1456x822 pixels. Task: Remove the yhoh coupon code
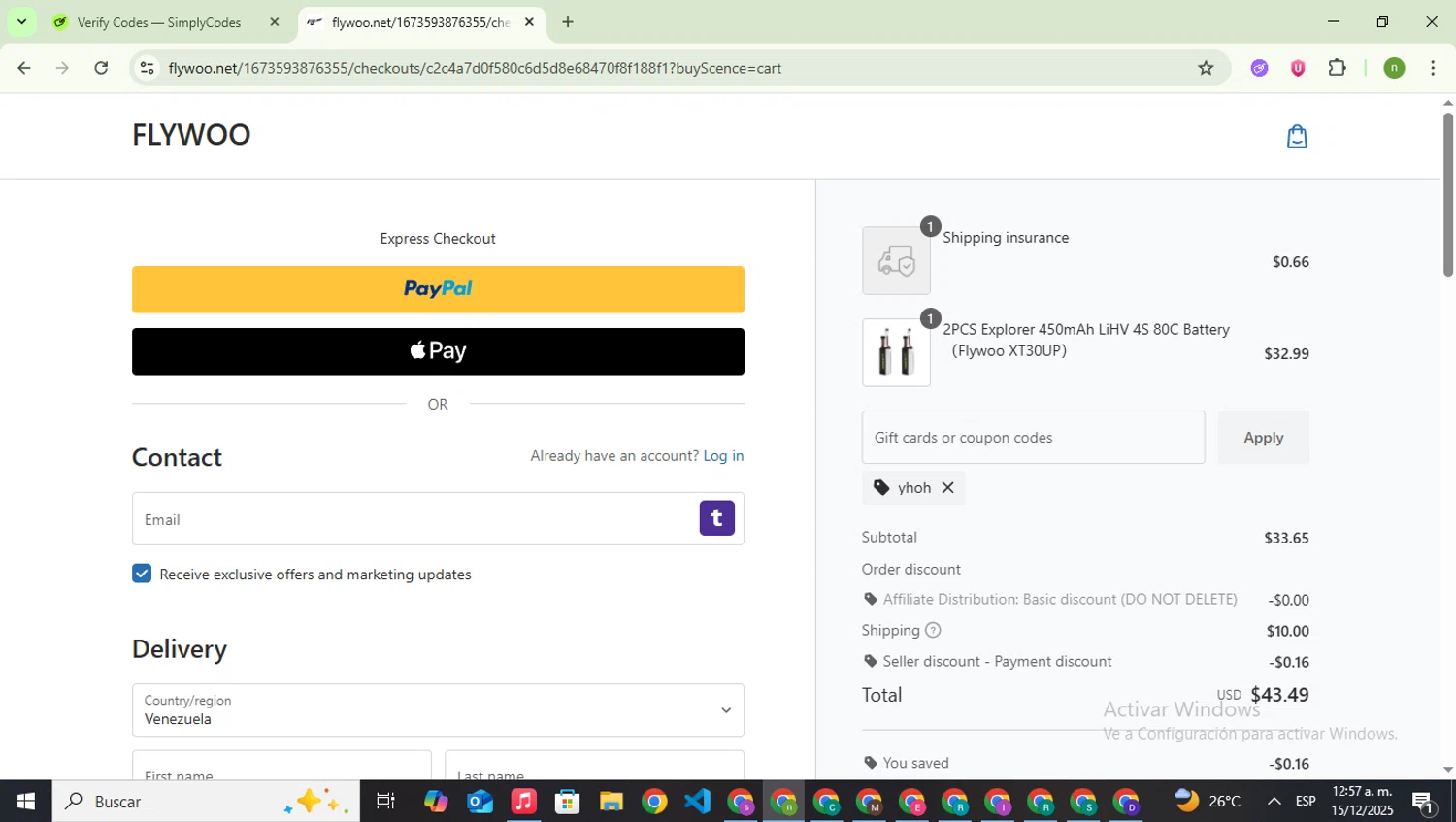(947, 488)
